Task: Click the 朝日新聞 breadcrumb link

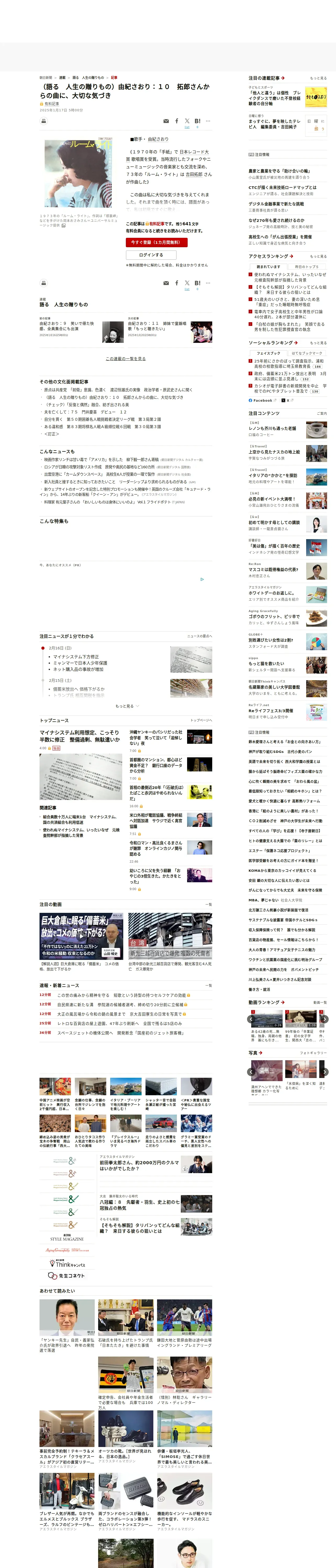Action: (46, 78)
